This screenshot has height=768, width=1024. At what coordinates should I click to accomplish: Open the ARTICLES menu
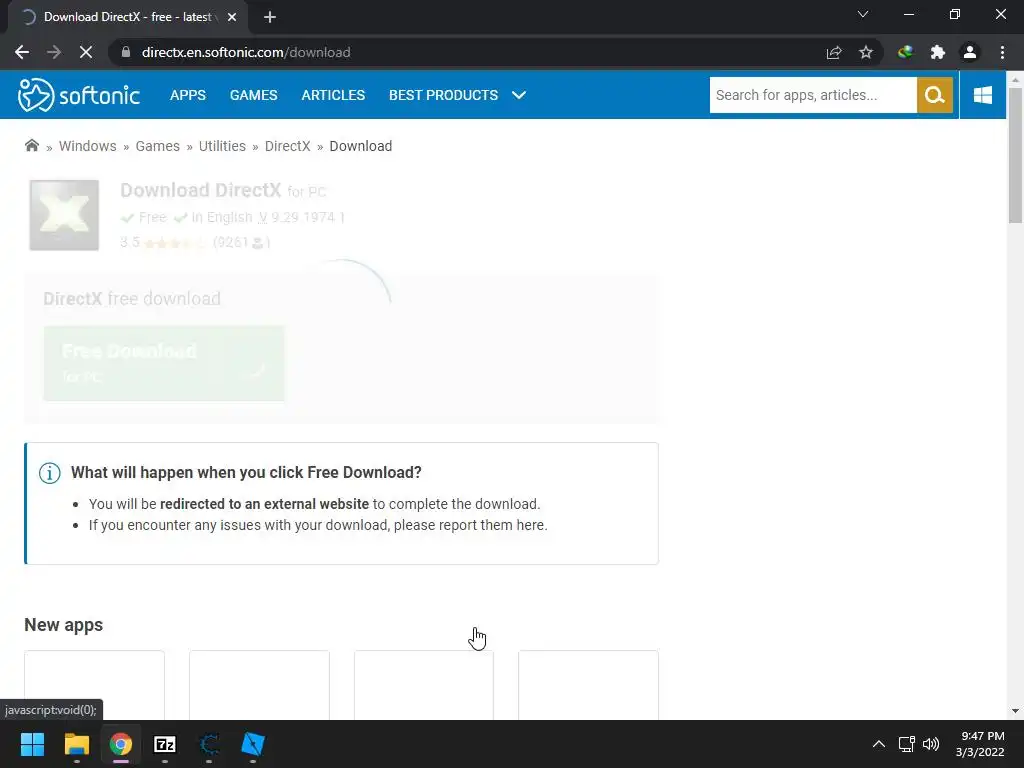click(333, 95)
